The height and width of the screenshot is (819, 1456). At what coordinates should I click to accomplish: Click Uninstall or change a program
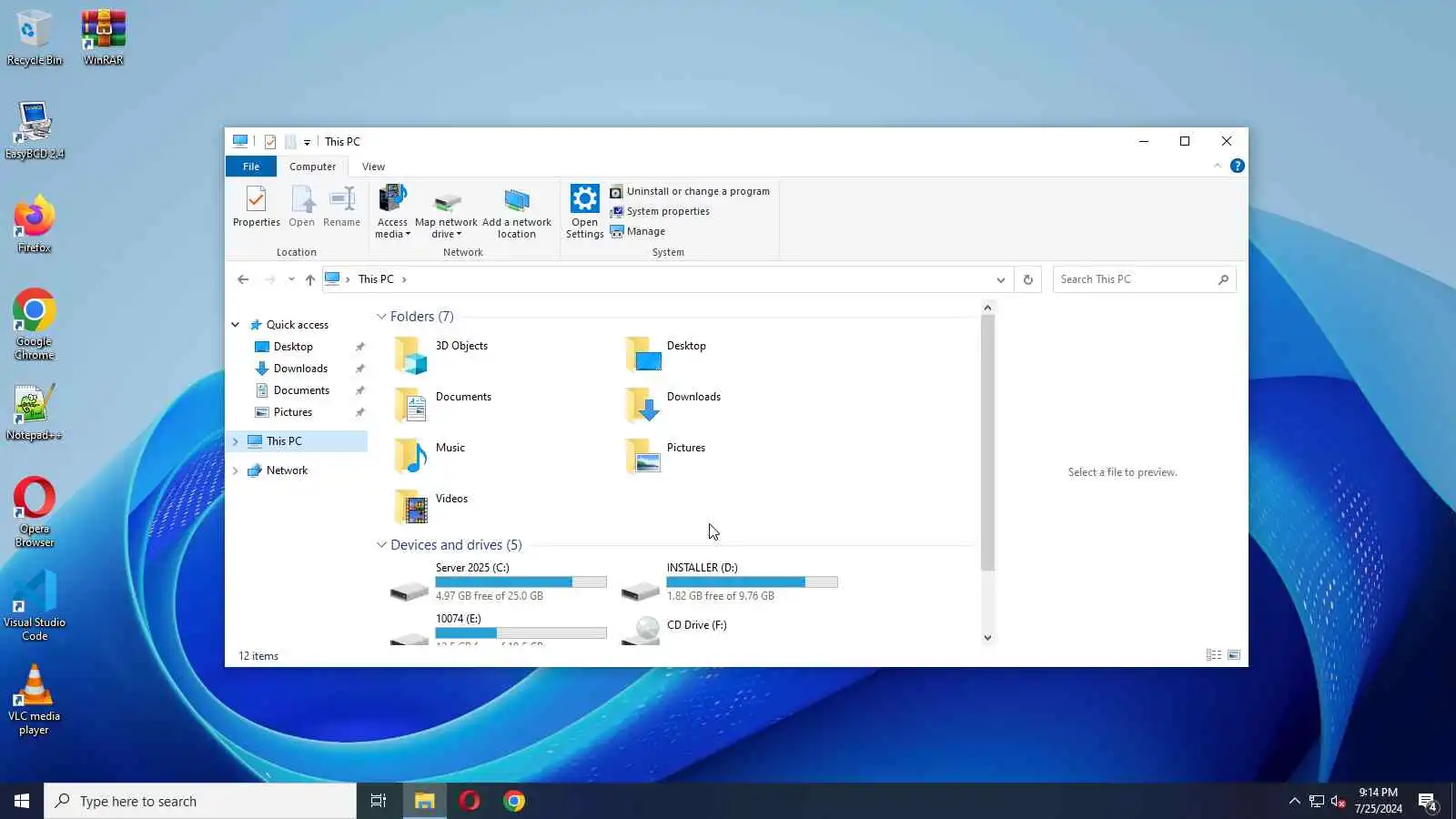pos(690,191)
